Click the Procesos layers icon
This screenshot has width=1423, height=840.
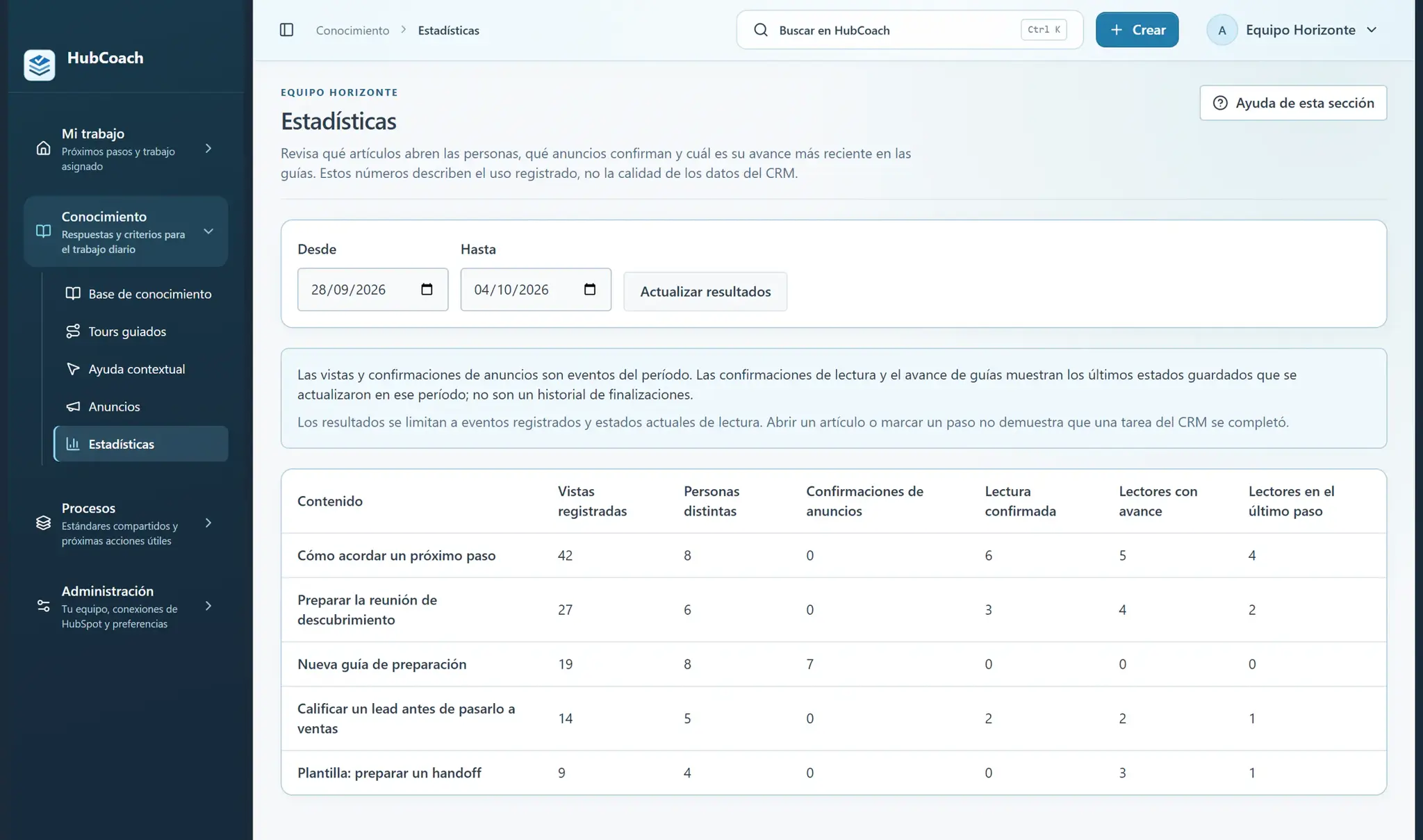(43, 523)
